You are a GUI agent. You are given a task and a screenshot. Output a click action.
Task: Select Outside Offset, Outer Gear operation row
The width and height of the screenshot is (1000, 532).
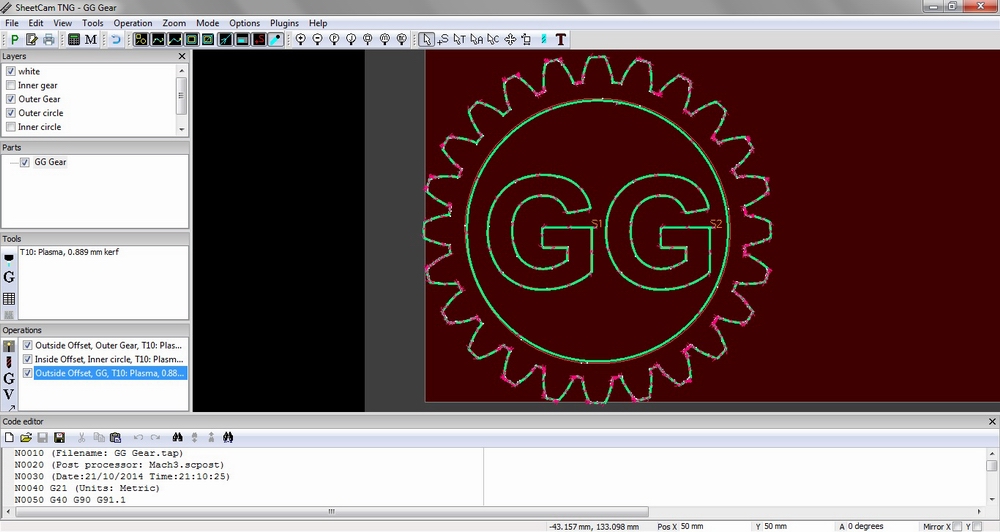108,345
